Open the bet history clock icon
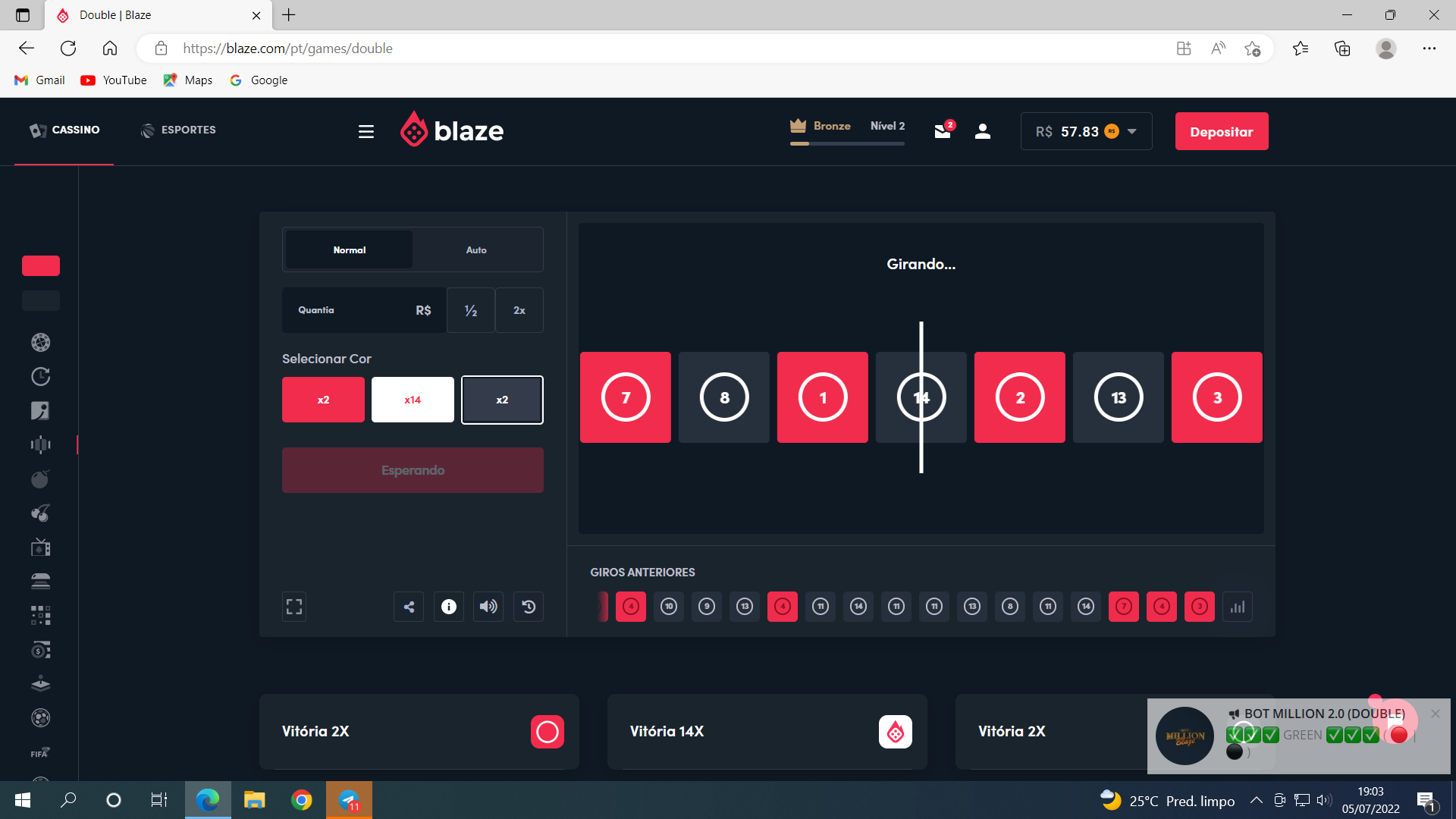 click(x=529, y=607)
